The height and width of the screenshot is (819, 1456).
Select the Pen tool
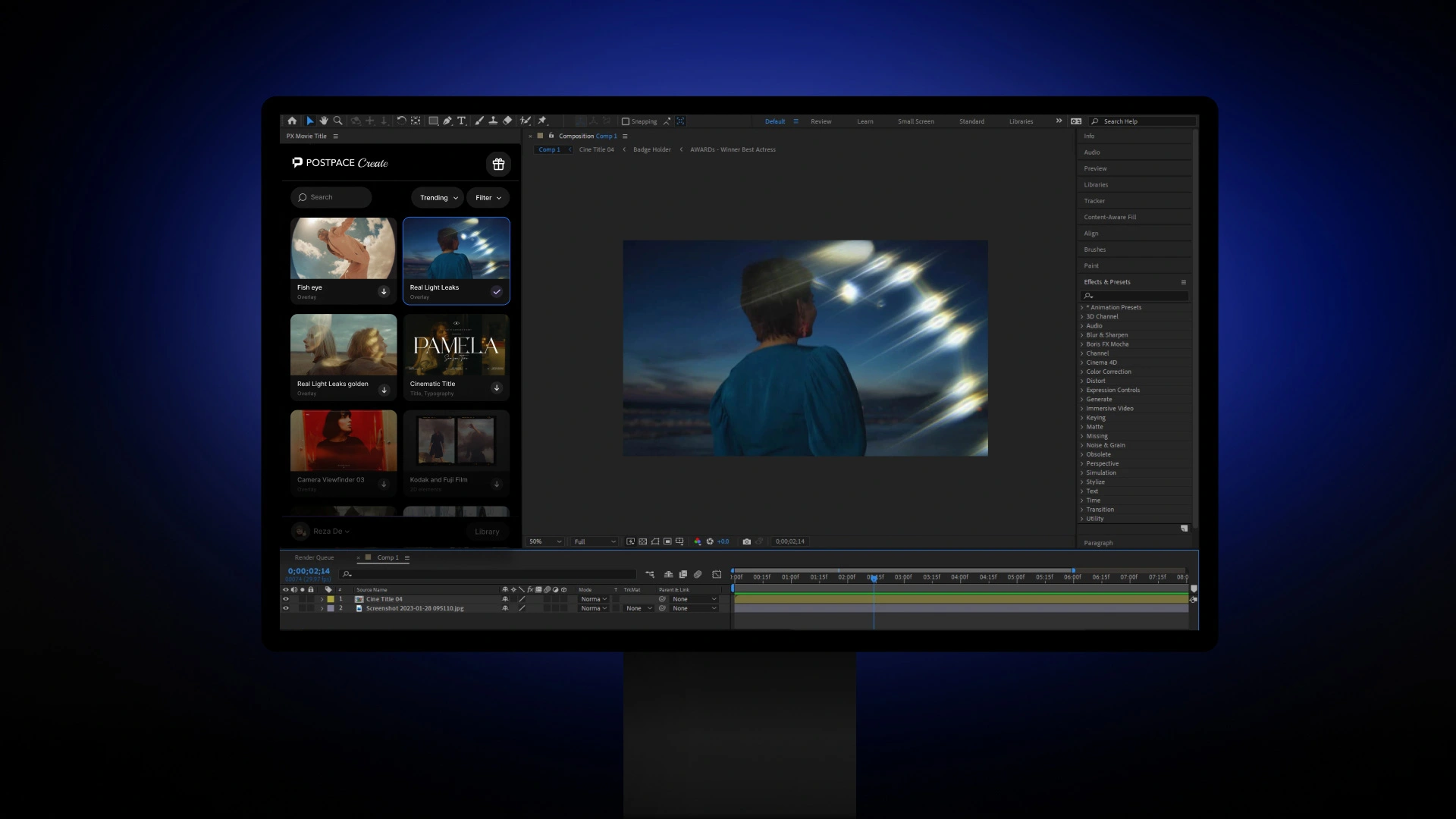click(x=447, y=121)
